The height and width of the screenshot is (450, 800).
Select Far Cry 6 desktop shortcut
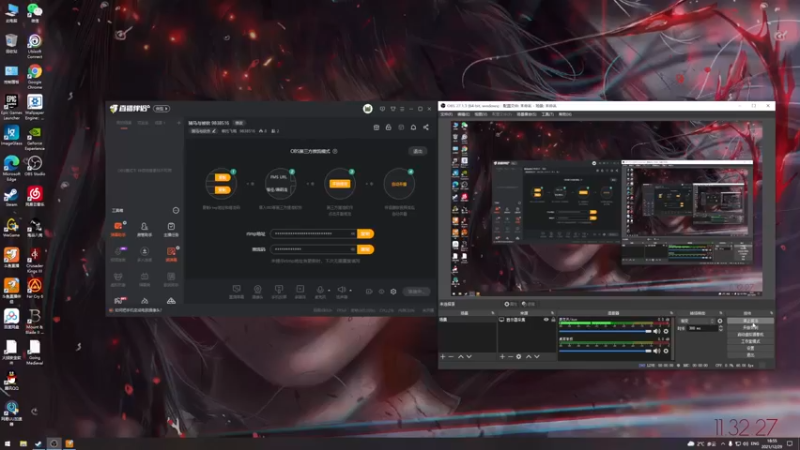click(35, 288)
